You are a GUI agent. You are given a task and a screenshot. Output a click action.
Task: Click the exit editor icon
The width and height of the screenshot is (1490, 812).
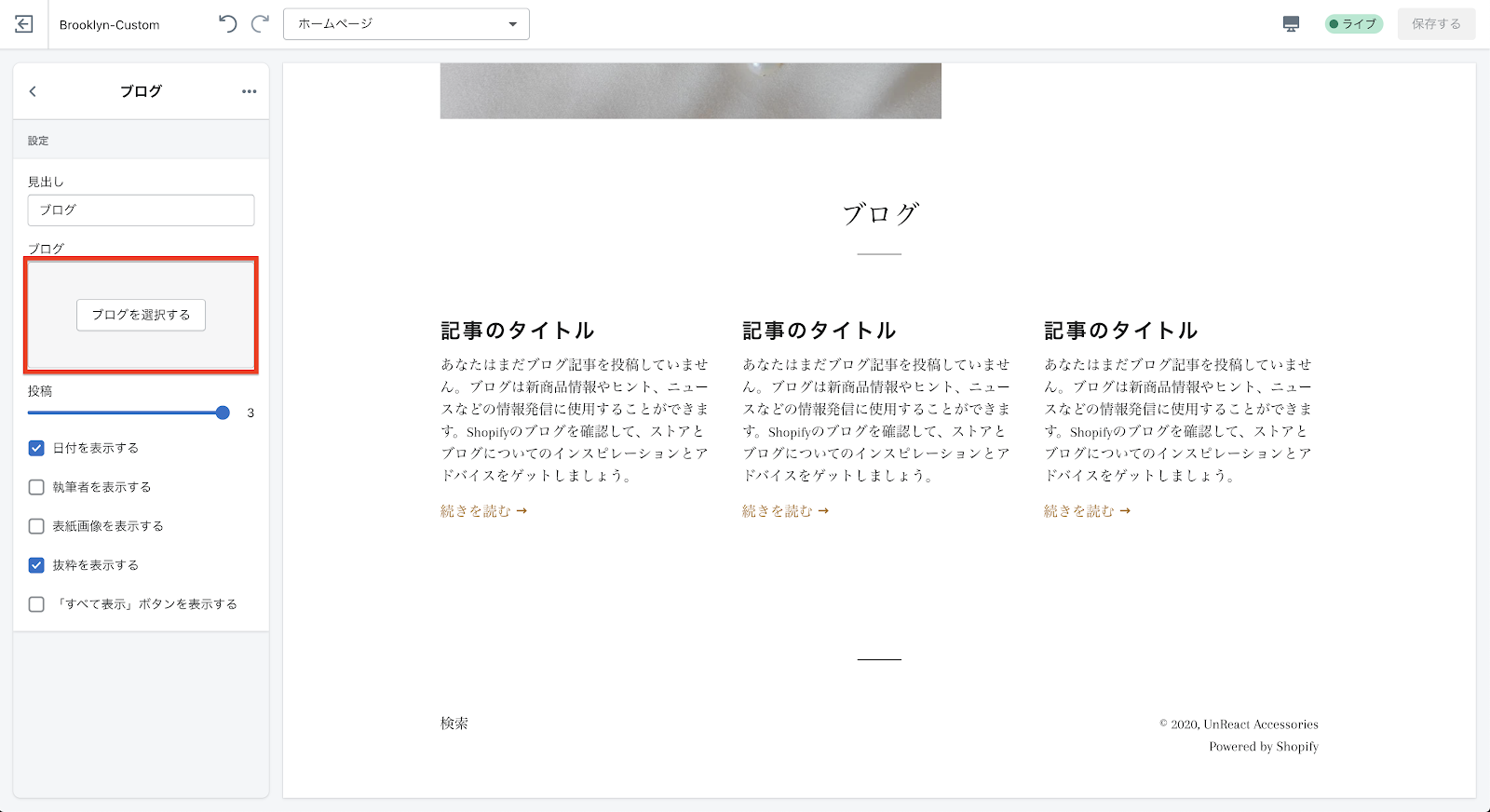click(x=24, y=24)
